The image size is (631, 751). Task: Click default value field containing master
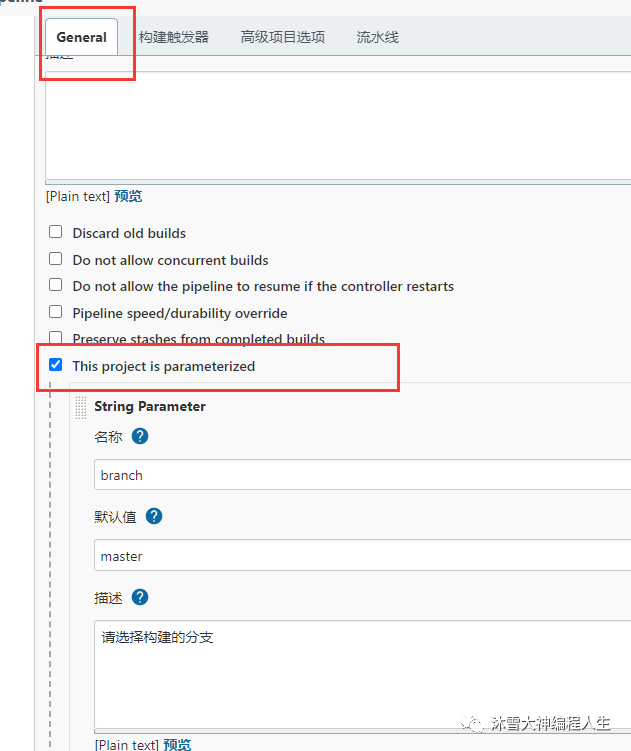pyautogui.click(x=362, y=556)
